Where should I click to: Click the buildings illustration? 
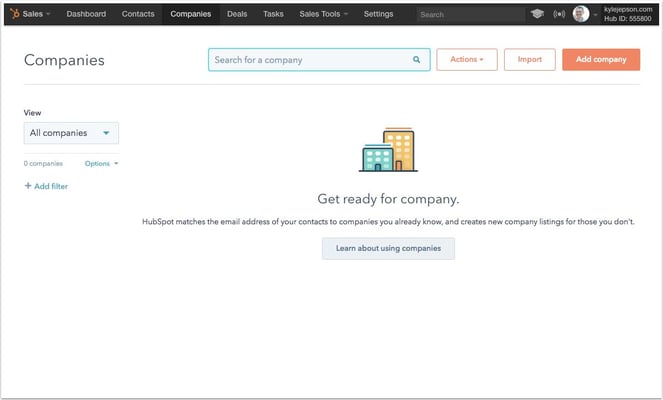click(x=387, y=150)
